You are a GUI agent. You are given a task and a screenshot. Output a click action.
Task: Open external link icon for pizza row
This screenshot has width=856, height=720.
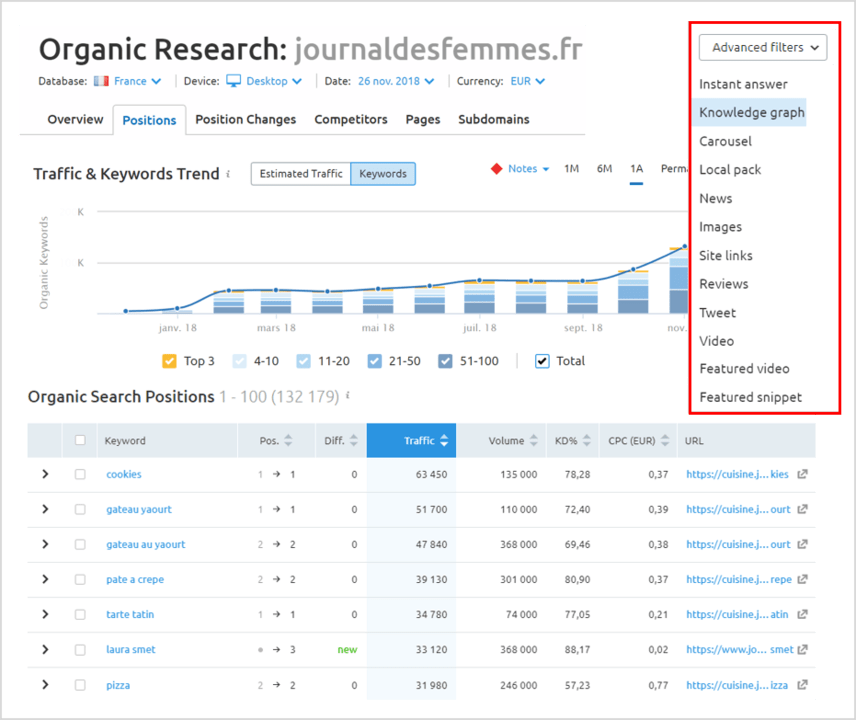tap(802, 685)
